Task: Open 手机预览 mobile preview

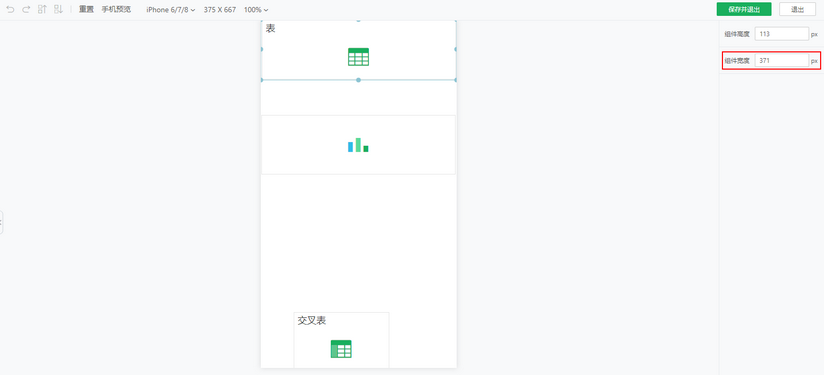Action: click(x=116, y=9)
